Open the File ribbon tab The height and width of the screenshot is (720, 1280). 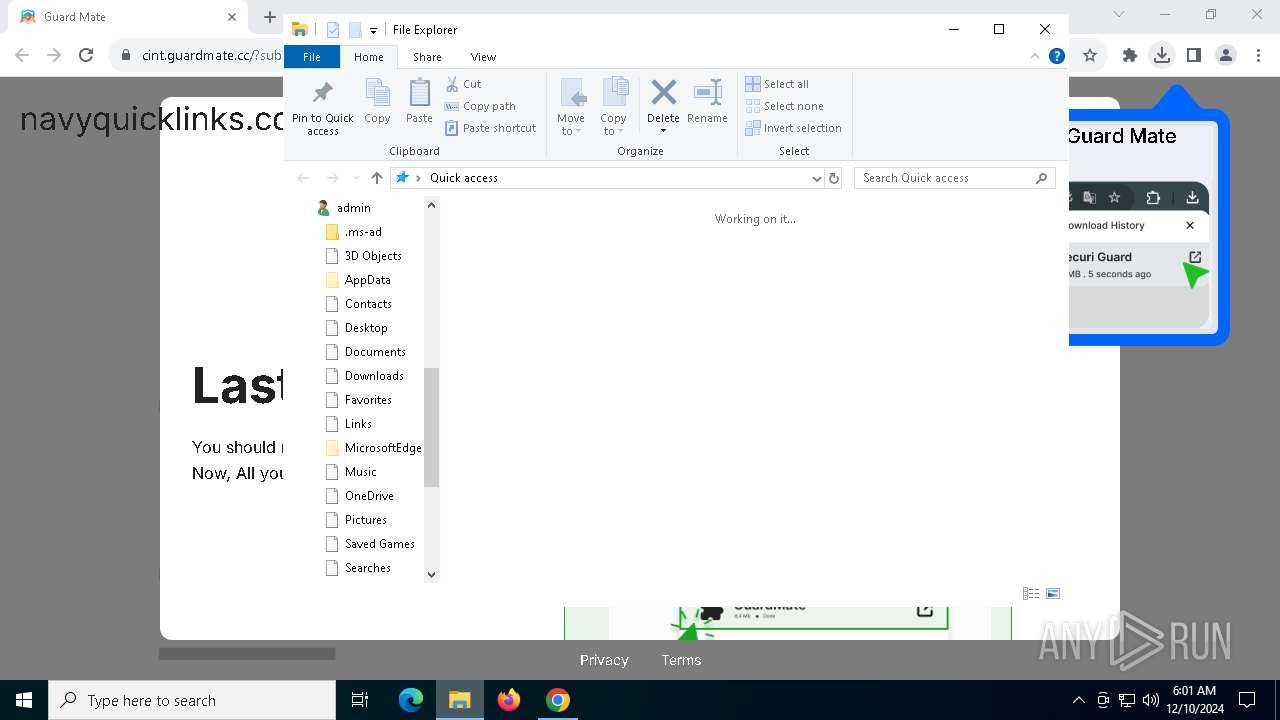click(312, 57)
